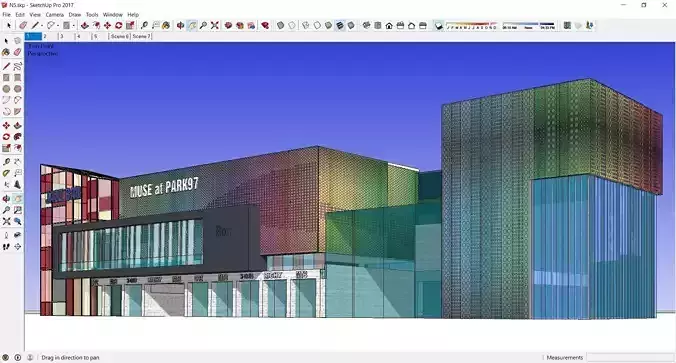
Task: Select Make Component in the side tool palette
Action: coord(17,41)
